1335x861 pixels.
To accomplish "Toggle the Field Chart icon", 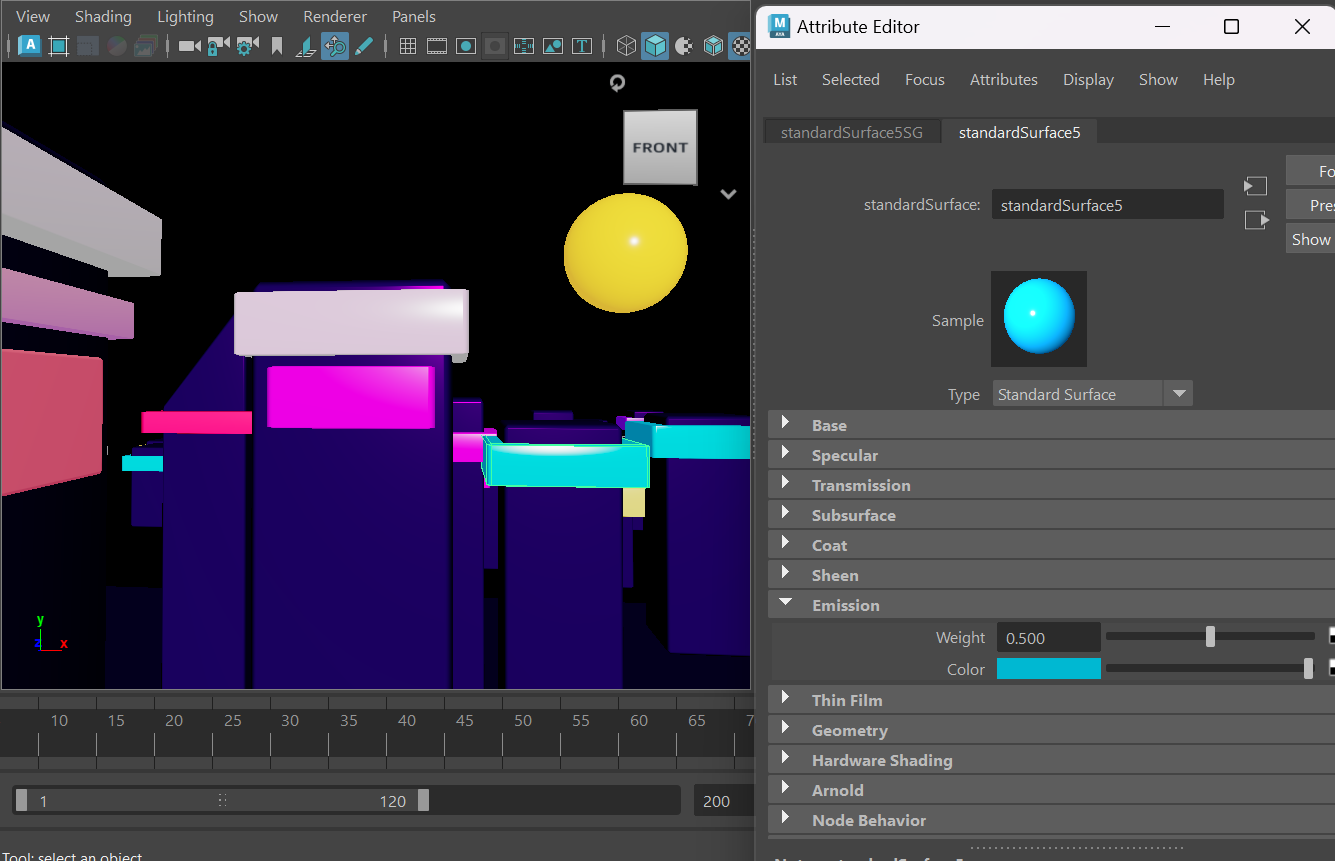I will (x=524, y=45).
